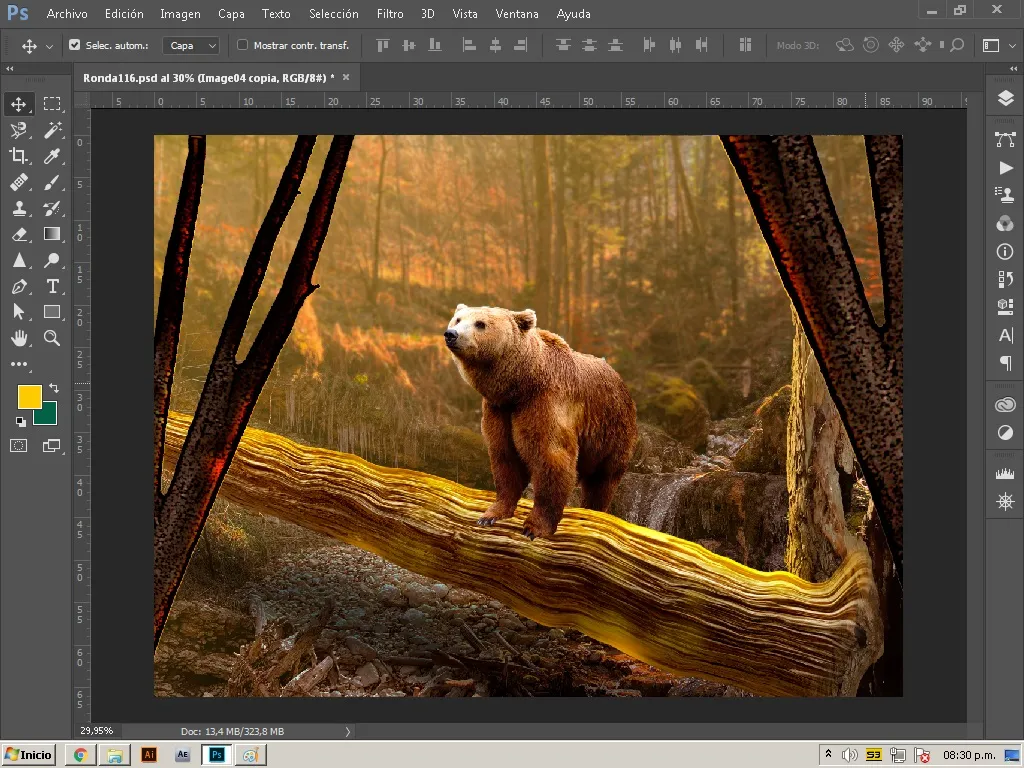Open the Actions play panel icon
The image size is (1024, 768).
point(1005,168)
